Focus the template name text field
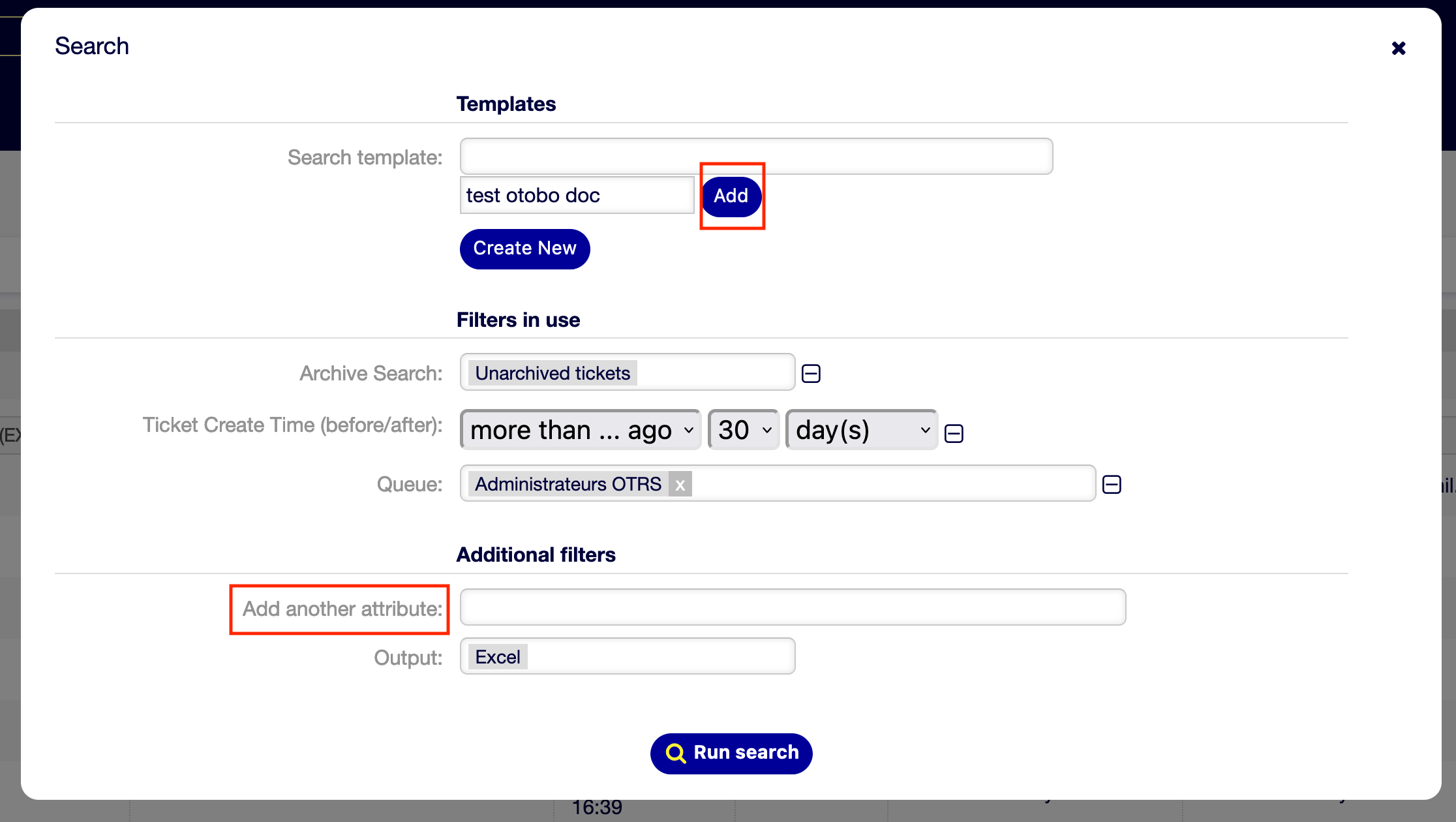 pyautogui.click(x=577, y=195)
